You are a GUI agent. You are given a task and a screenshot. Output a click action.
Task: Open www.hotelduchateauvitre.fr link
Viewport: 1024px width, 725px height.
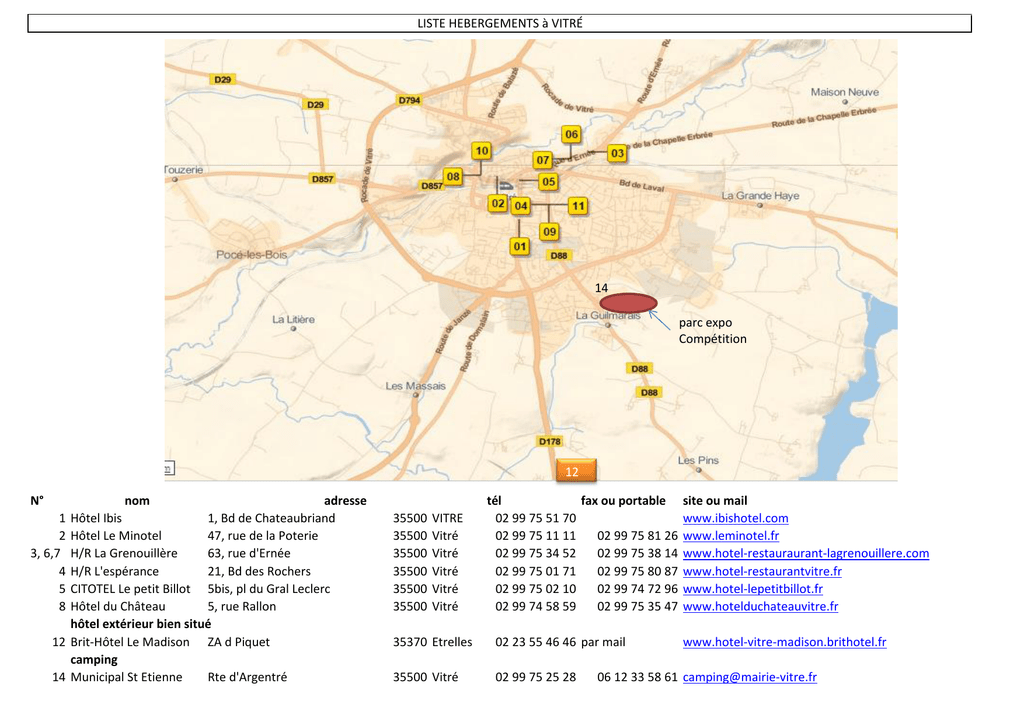[760, 606]
